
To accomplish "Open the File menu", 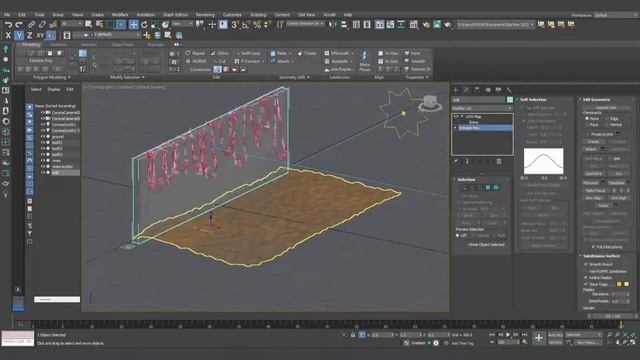I will [7, 15].
